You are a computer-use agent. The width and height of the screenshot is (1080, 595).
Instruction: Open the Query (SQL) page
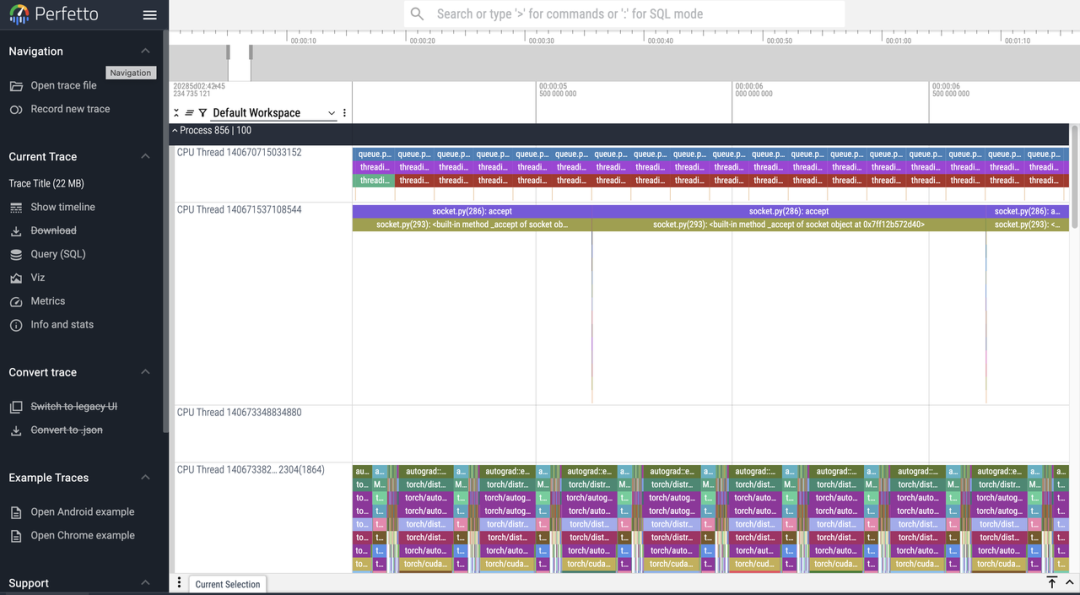click(58, 254)
